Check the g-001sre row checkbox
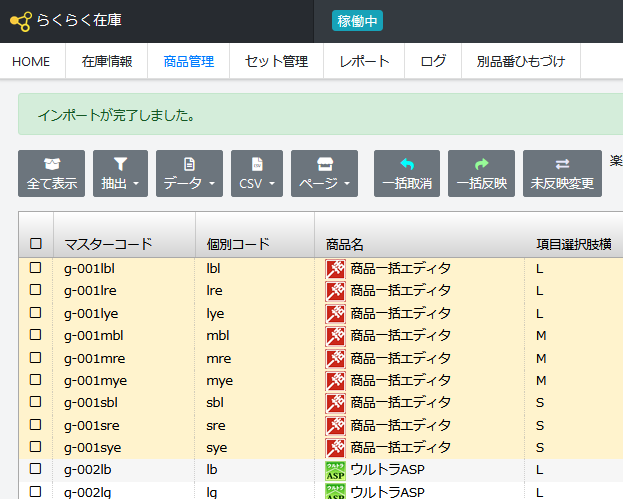623x499 pixels. (36, 424)
